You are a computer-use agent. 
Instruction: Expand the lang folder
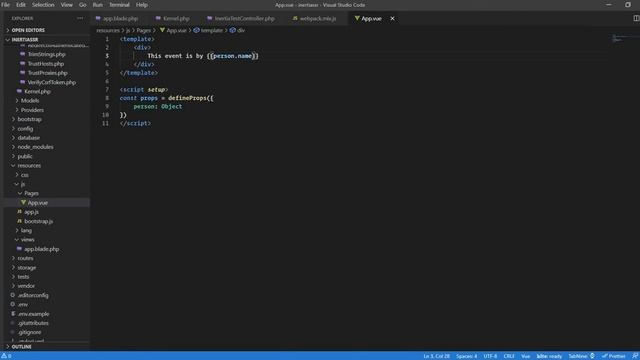(x=26, y=231)
